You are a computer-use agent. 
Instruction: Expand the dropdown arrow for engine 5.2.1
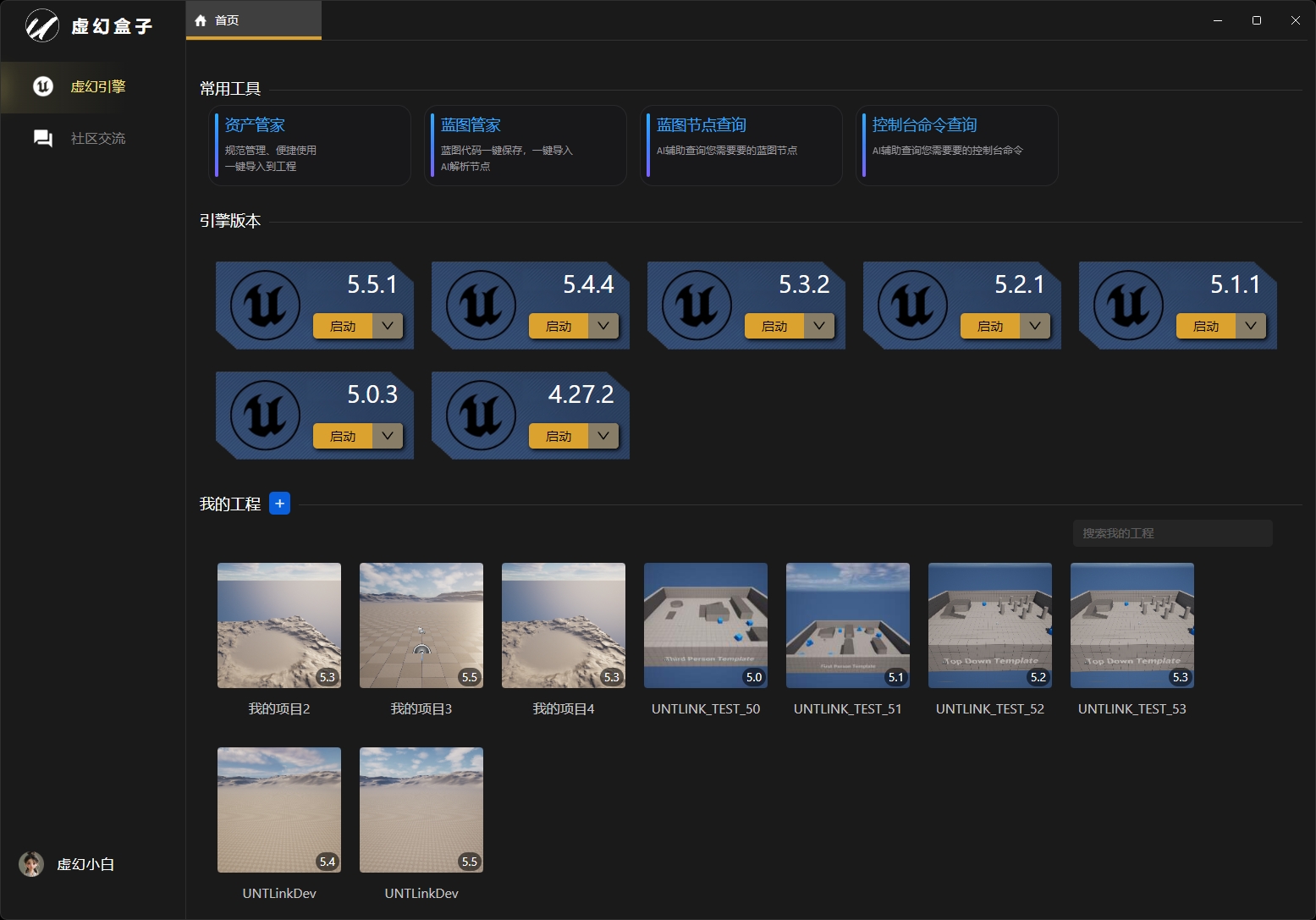tap(1035, 326)
